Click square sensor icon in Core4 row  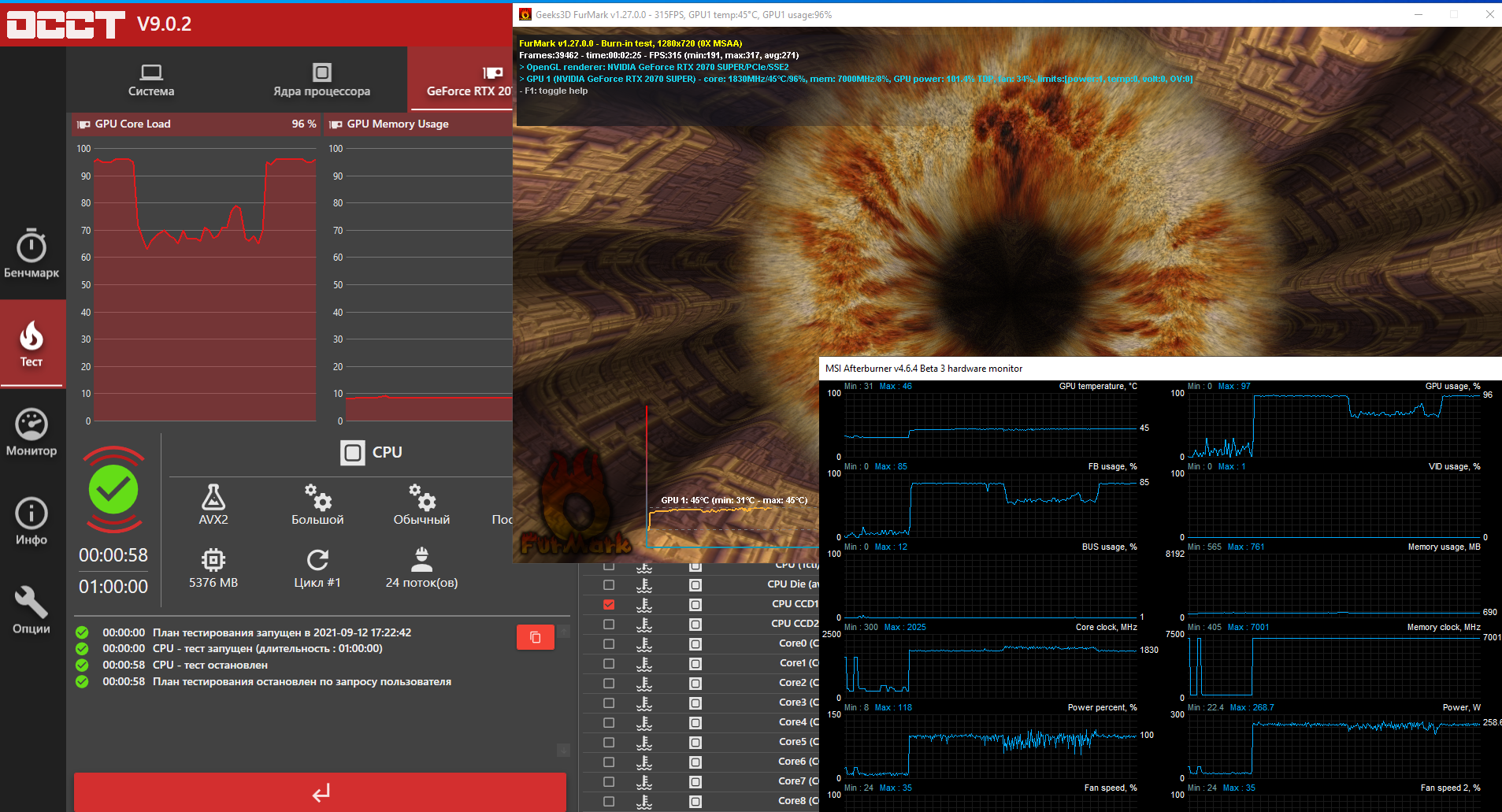695,723
